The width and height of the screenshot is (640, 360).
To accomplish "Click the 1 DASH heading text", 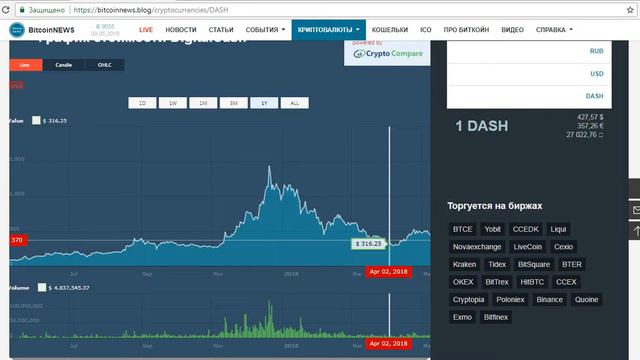I will pyautogui.click(x=482, y=126).
